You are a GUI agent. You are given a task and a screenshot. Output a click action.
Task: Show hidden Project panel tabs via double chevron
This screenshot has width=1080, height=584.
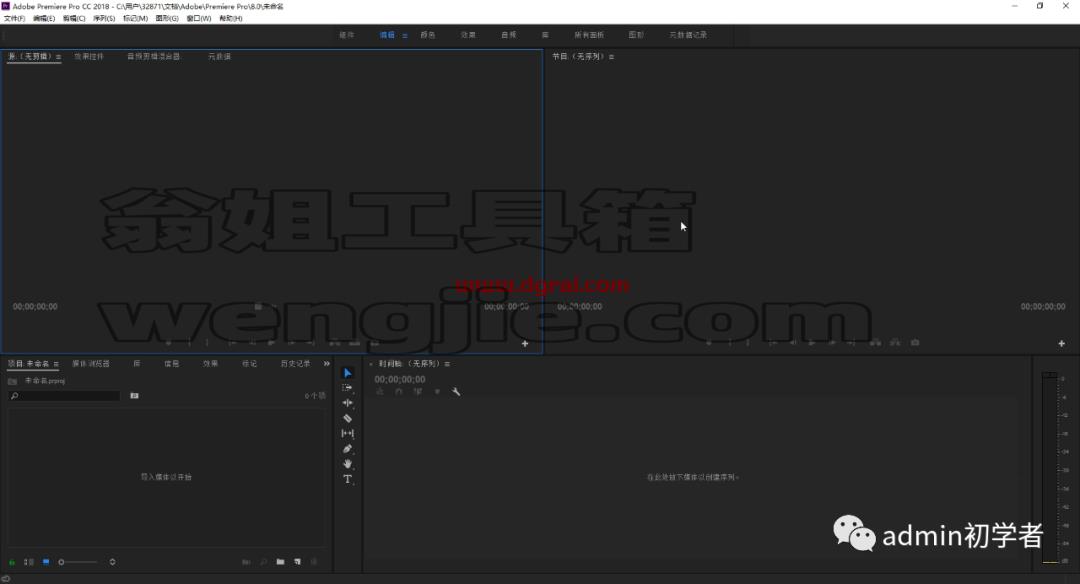pos(326,364)
